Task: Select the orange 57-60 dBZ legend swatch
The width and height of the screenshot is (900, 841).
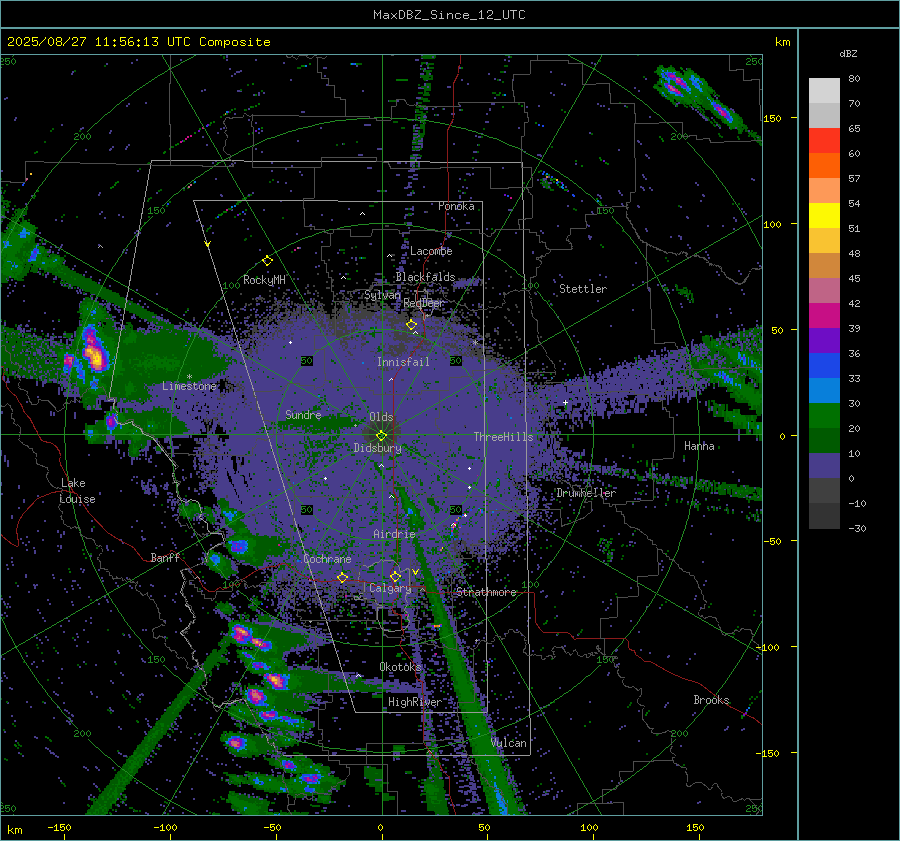Action: point(824,166)
